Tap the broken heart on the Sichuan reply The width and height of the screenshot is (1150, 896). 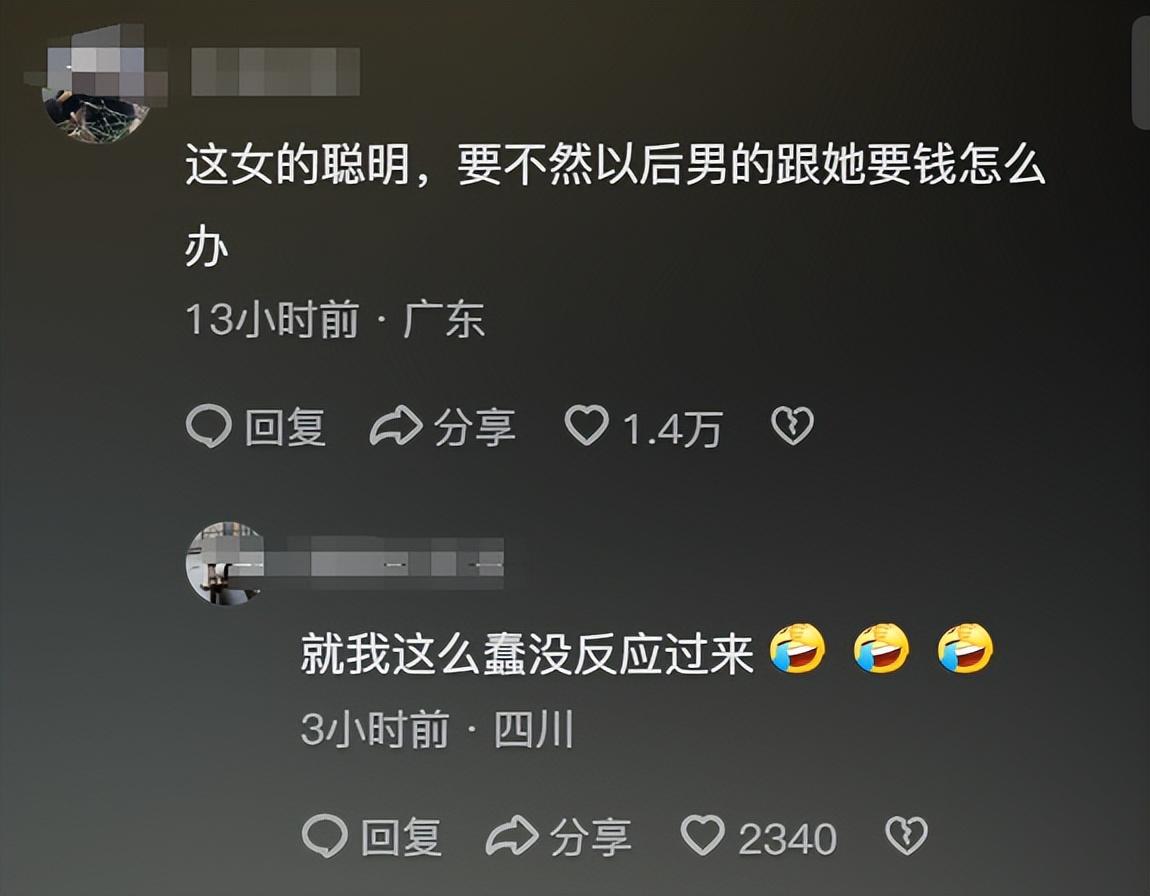click(907, 836)
